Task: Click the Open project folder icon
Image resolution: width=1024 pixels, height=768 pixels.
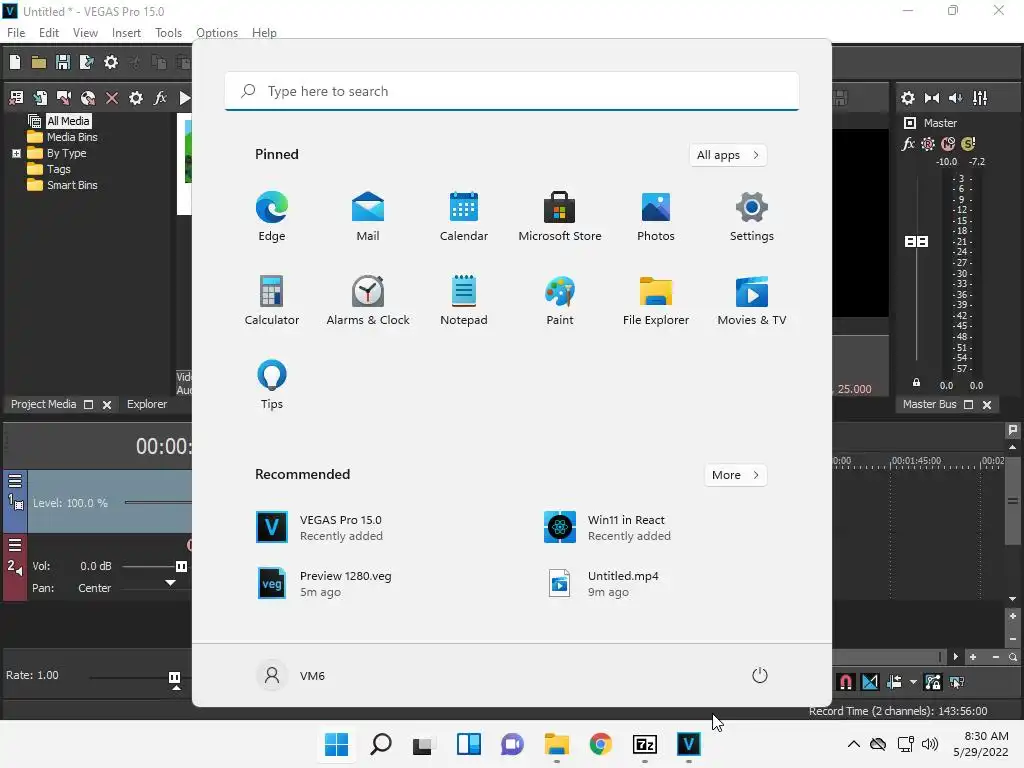Action: (x=39, y=62)
